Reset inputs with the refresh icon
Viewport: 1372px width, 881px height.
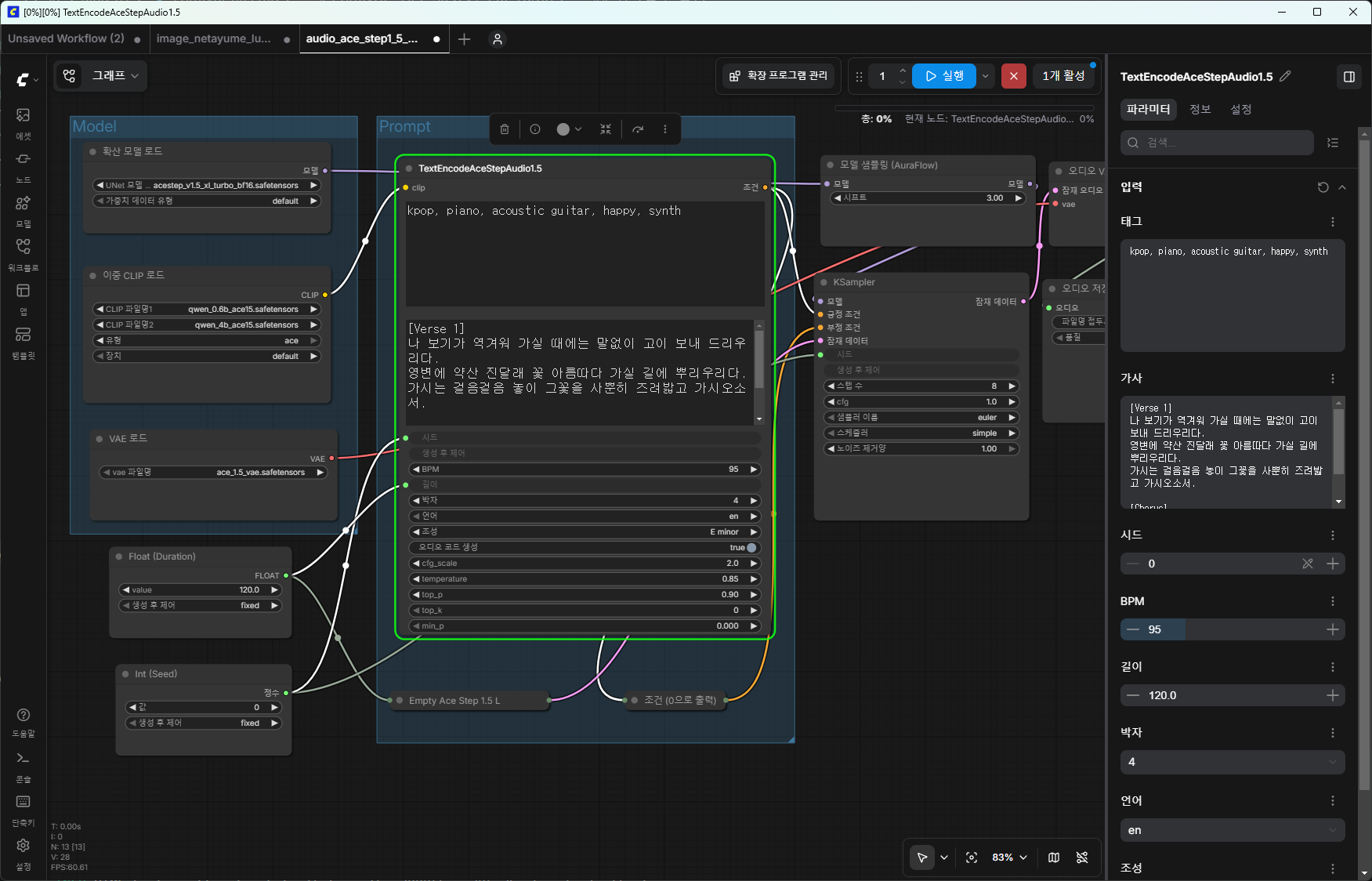coord(1323,187)
